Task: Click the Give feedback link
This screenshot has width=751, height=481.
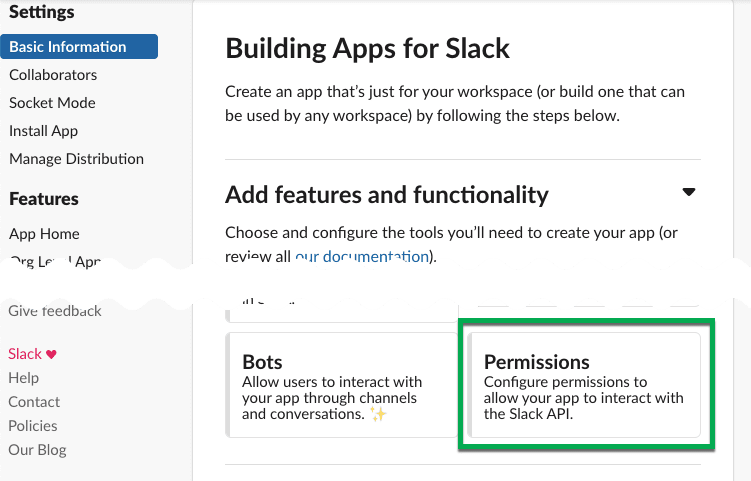Action: tap(55, 311)
